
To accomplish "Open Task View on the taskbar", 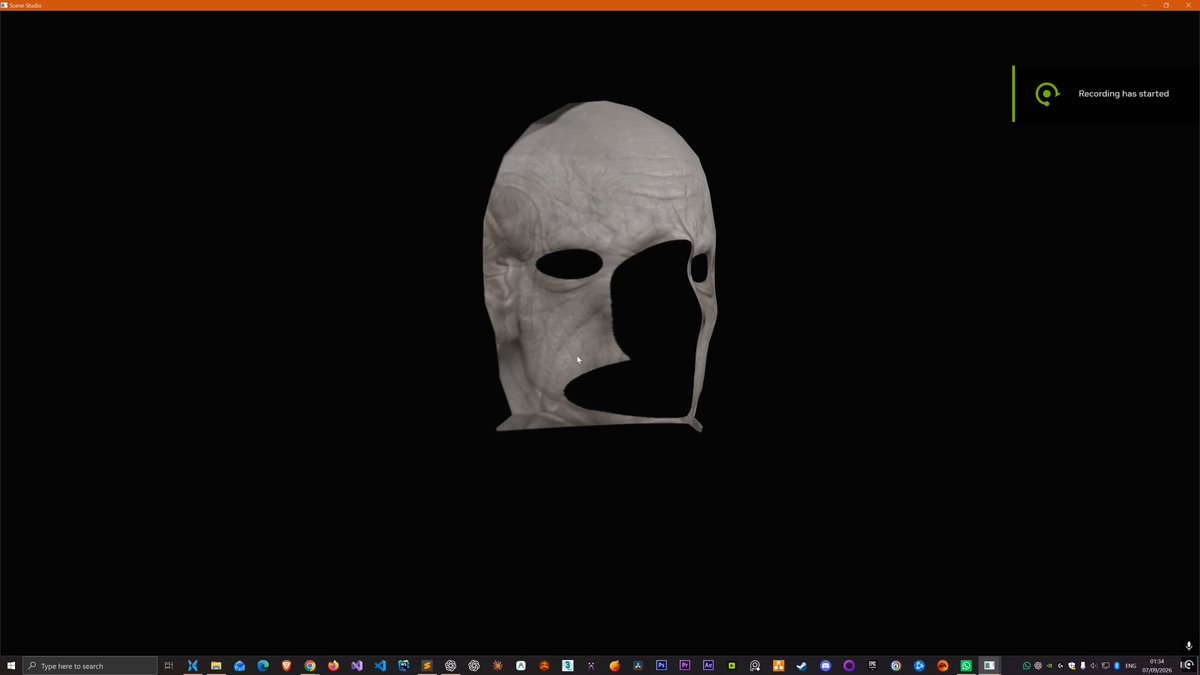I will pyautogui.click(x=169, y=666).
